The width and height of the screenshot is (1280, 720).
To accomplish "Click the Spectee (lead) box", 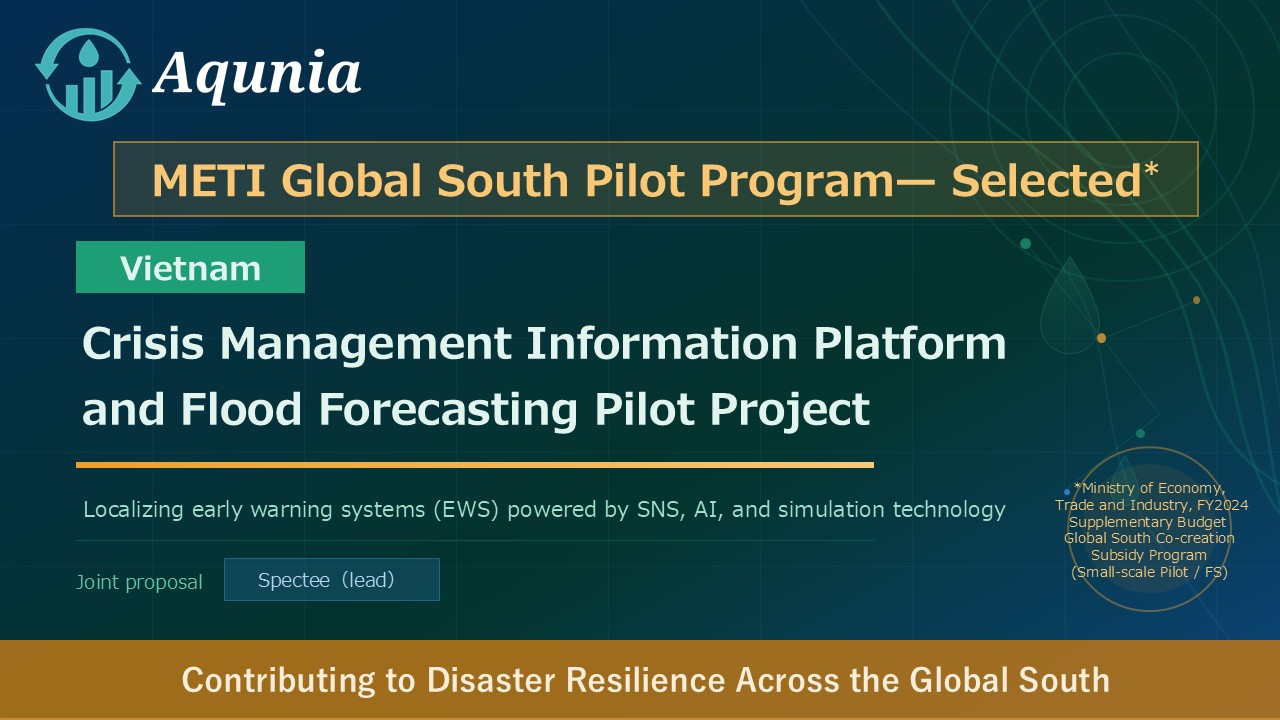I will point(332,580).
